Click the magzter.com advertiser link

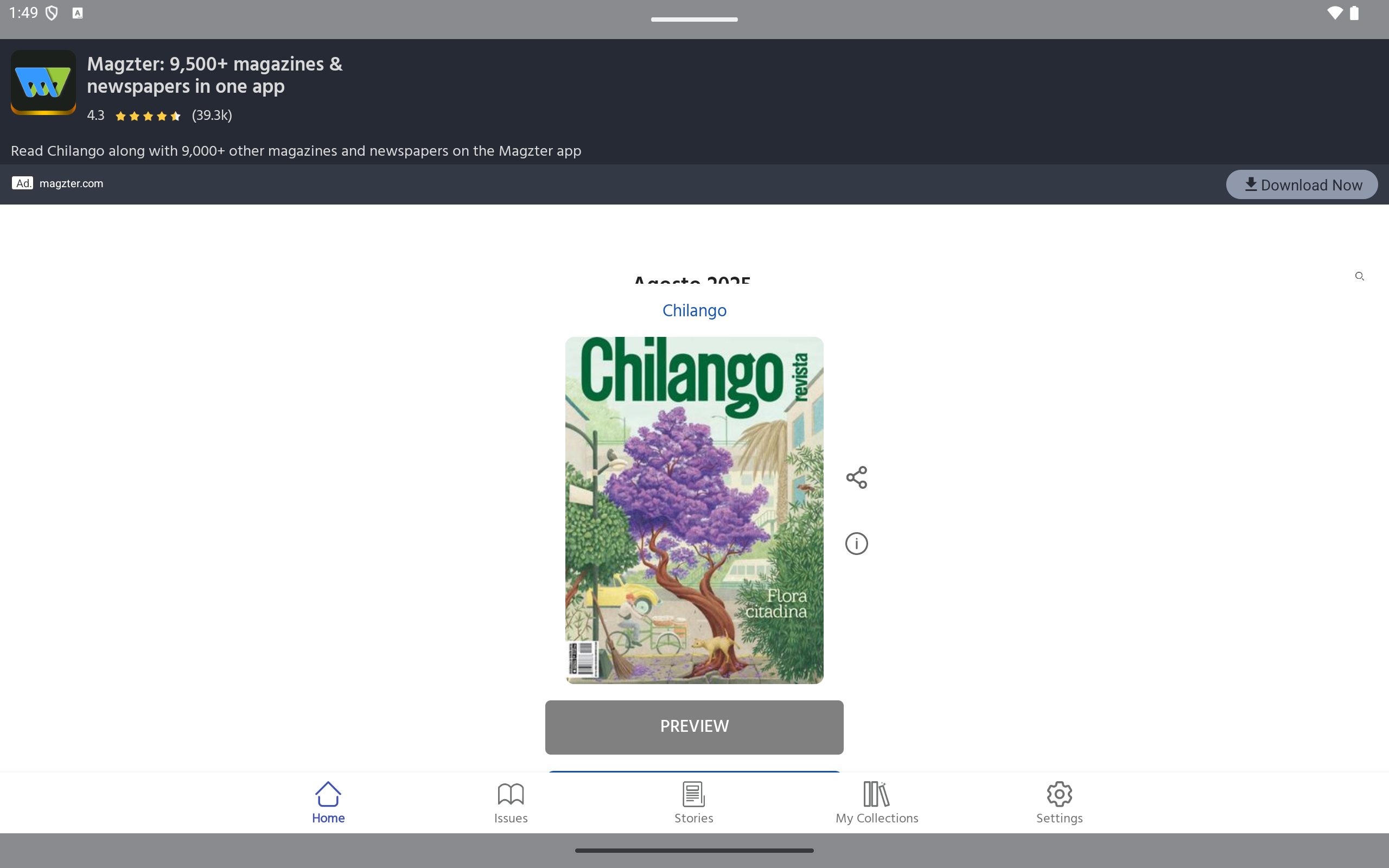(71, 184)
